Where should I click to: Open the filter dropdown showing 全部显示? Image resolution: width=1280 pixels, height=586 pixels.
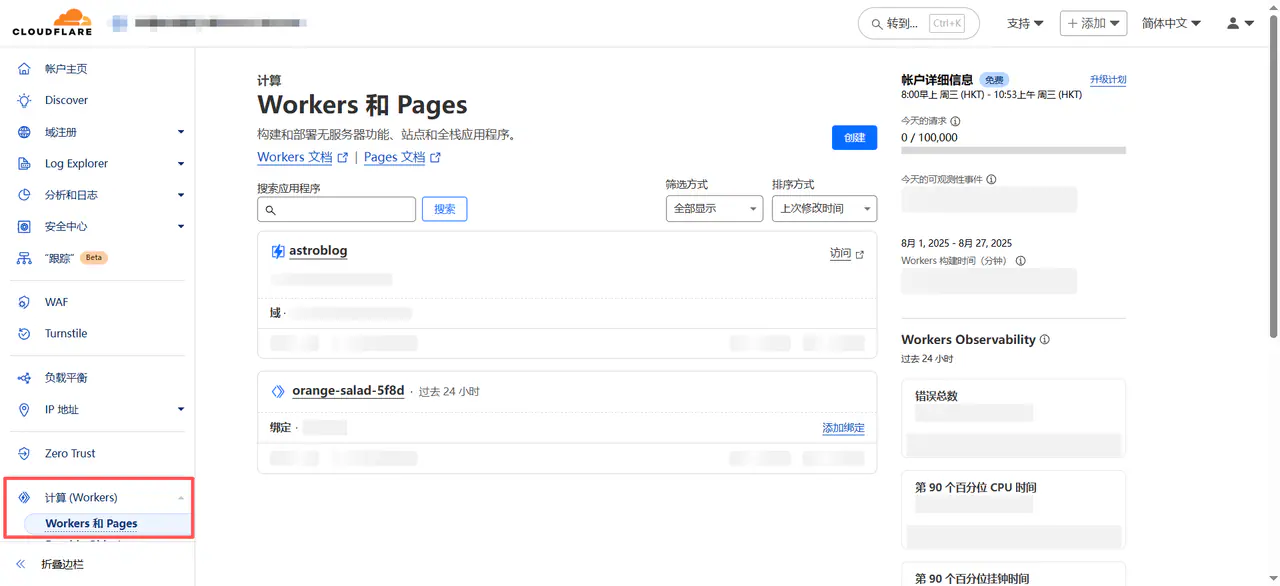point(714,208)
